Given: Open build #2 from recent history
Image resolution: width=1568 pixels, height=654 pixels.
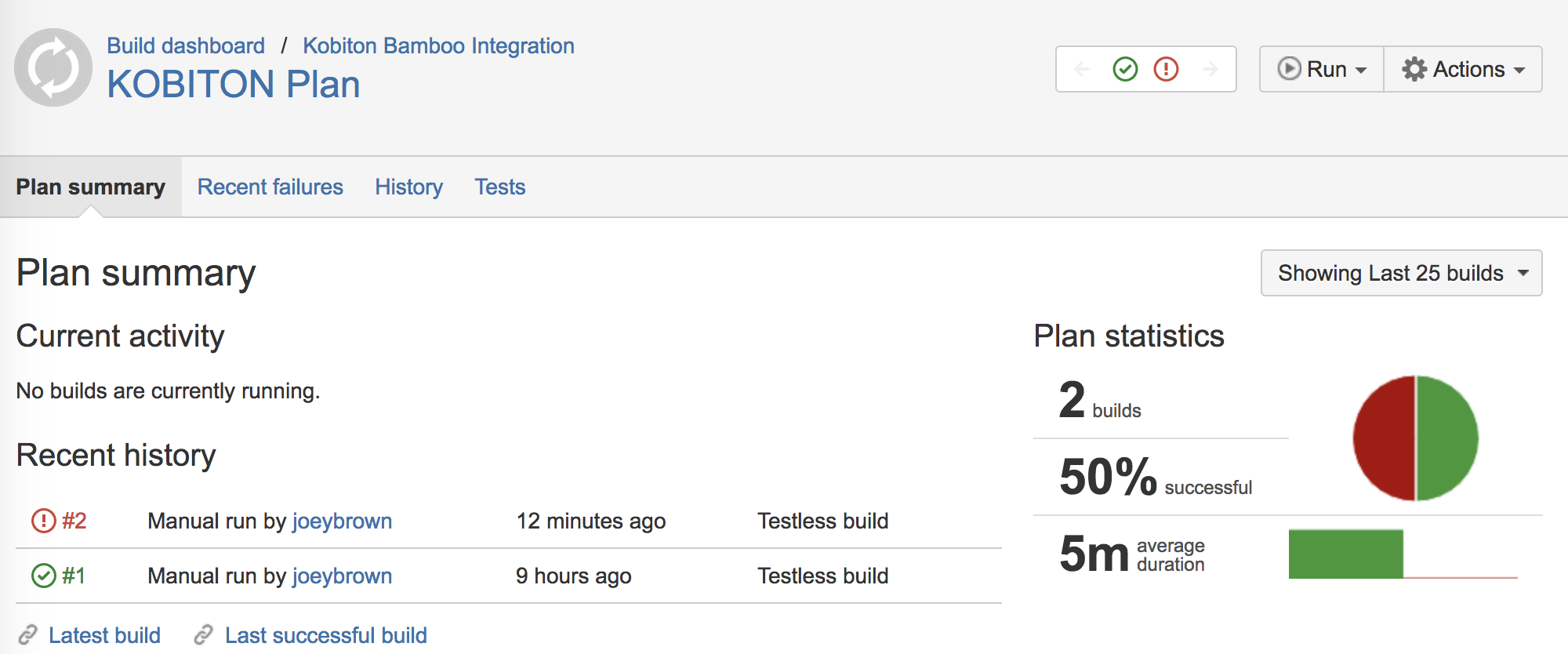Looking at the screenshot, I should [74, 521].
